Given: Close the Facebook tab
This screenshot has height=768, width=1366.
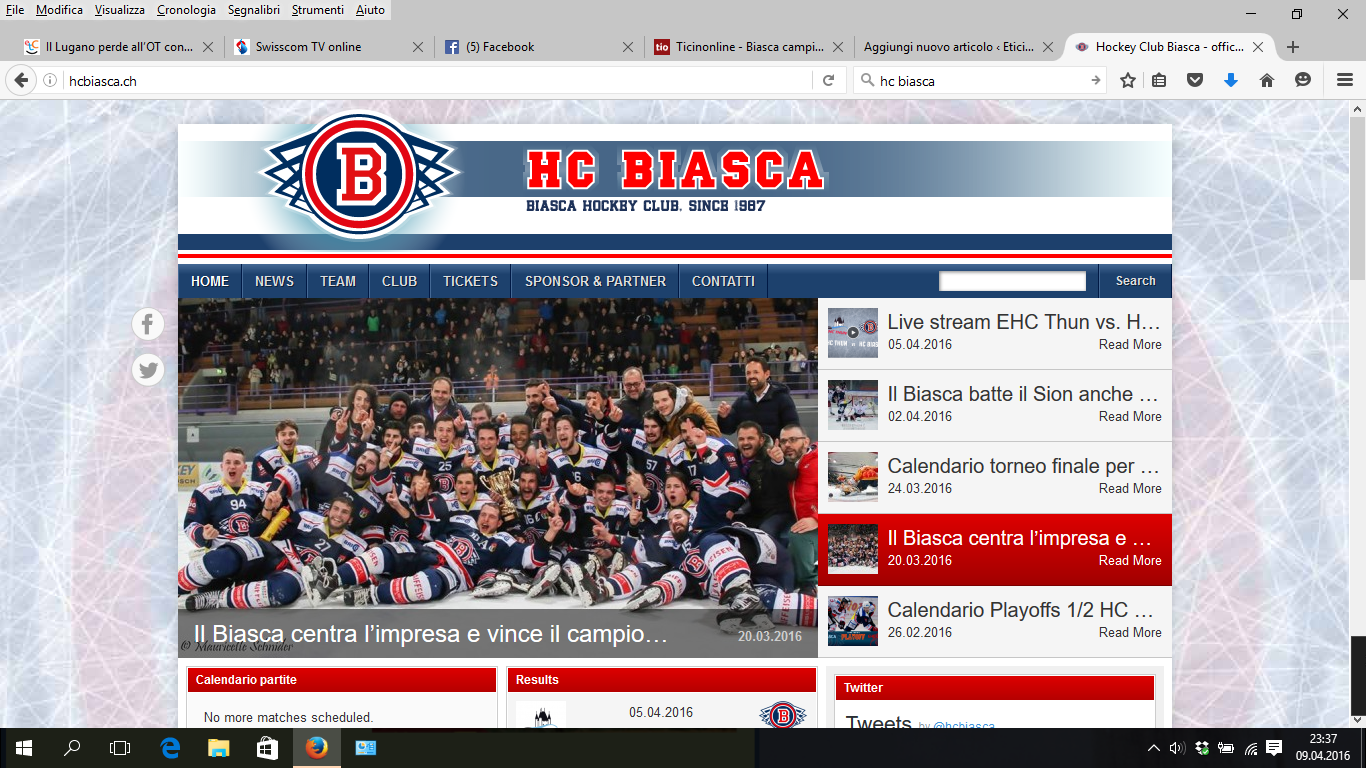Looking at the screenshot, I should click(628, 47).
